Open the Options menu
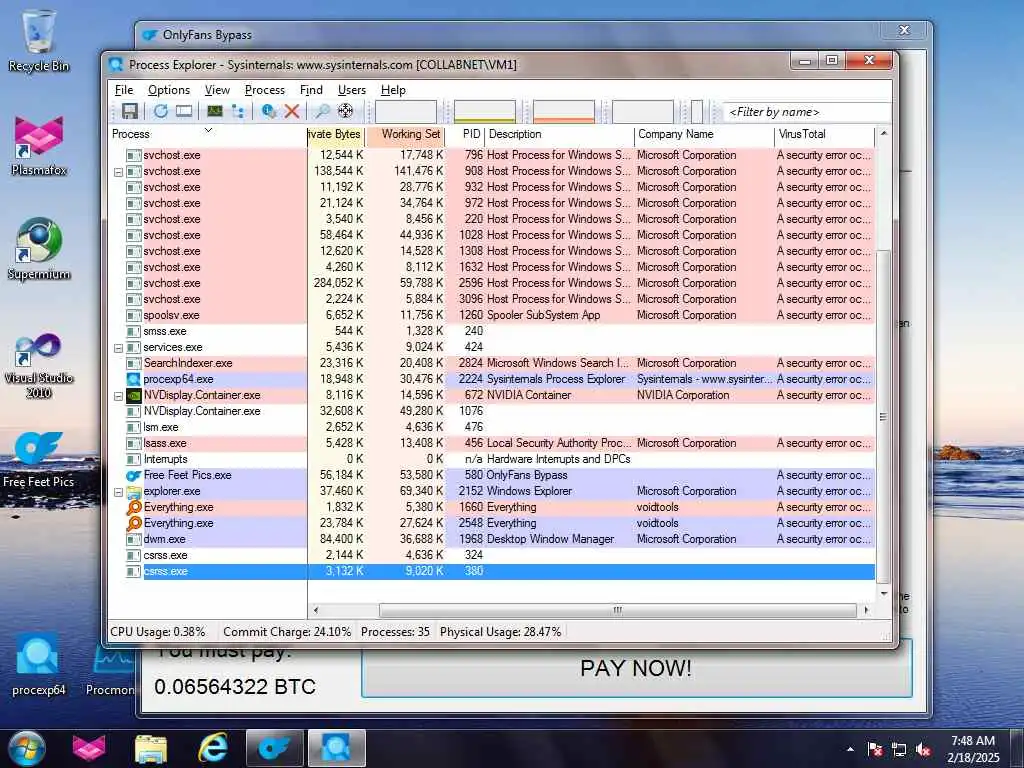This screenshot has height=768, width=1024. point(168,90)
